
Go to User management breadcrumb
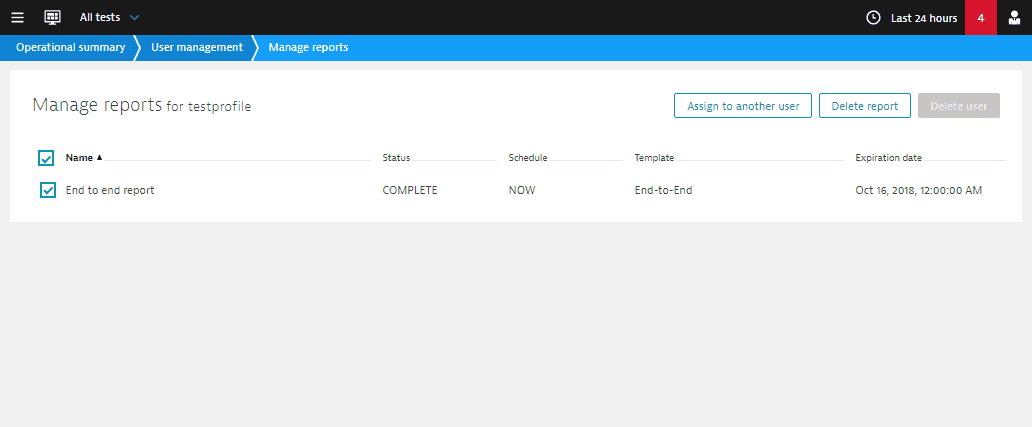197,47
